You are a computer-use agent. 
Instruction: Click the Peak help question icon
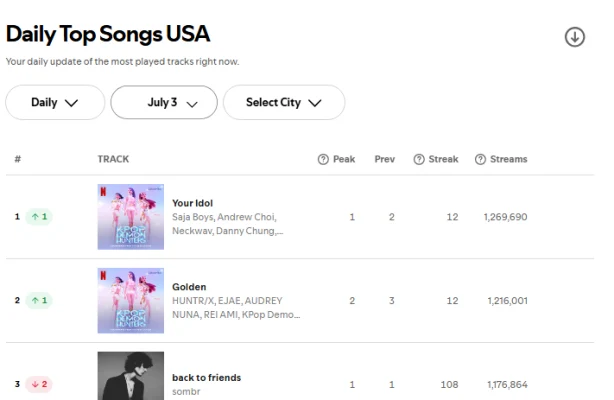[323, 159]
